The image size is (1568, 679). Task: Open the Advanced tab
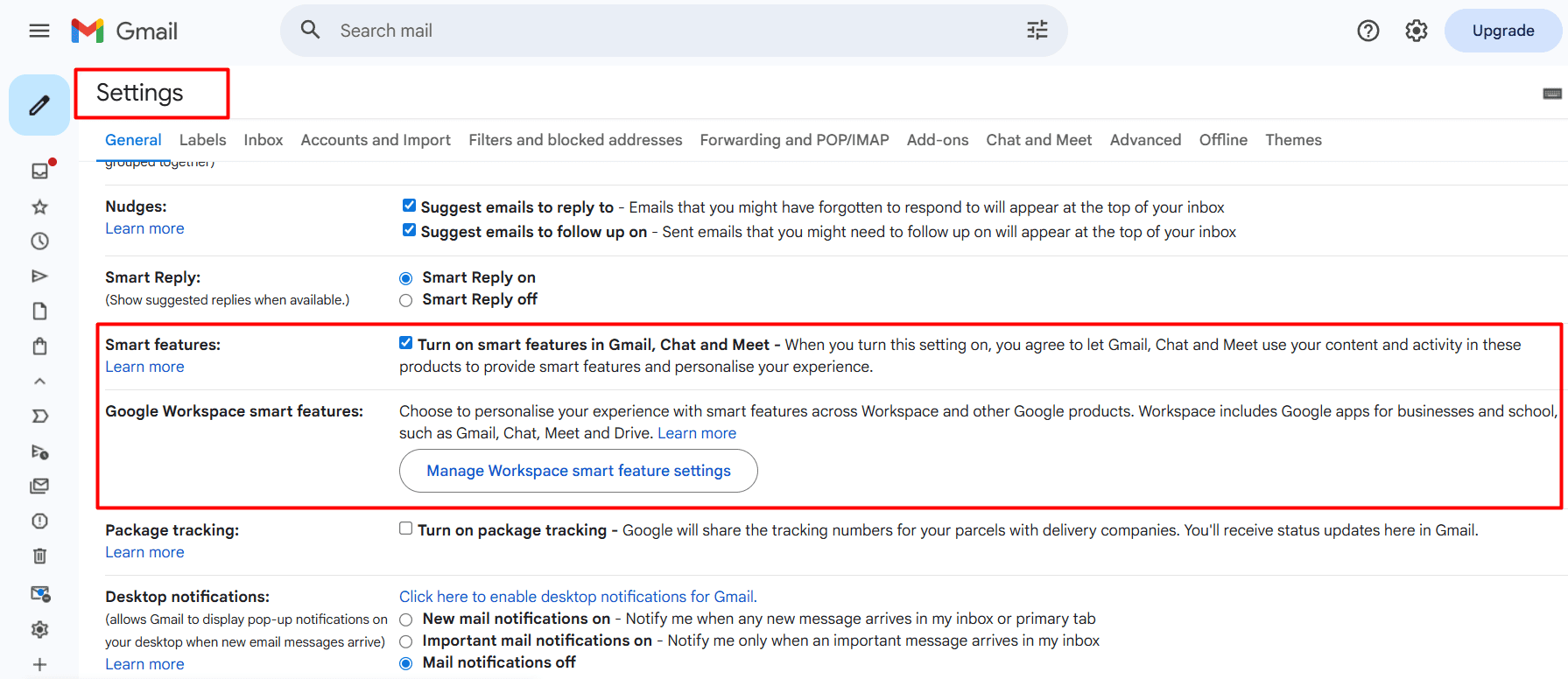1145,140
